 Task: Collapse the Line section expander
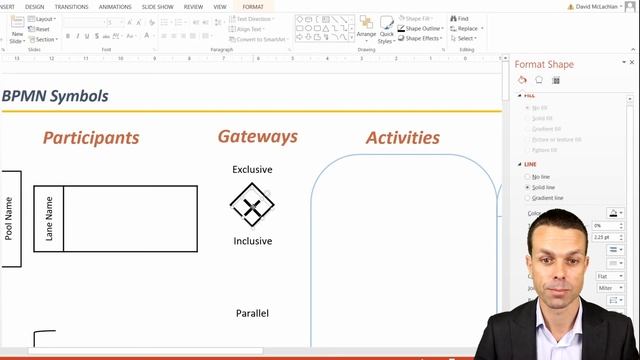[520, 164]
